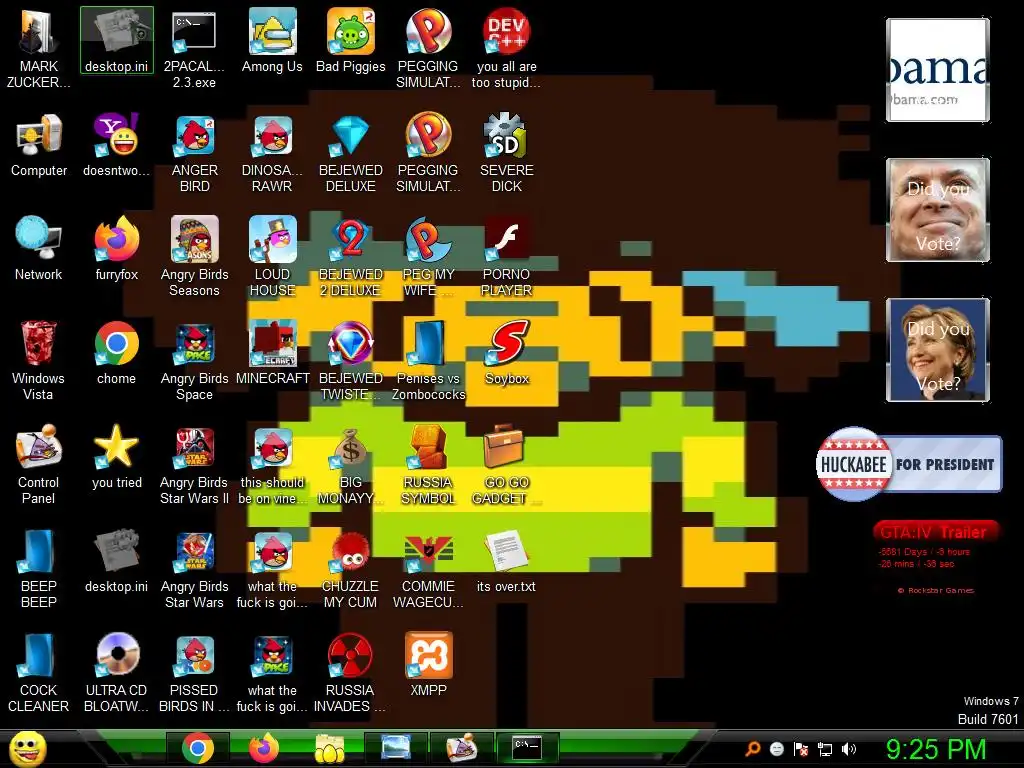Launch the GO GO GADGET briefcase icon
1024x768 pixels.
tap(507, 464)
